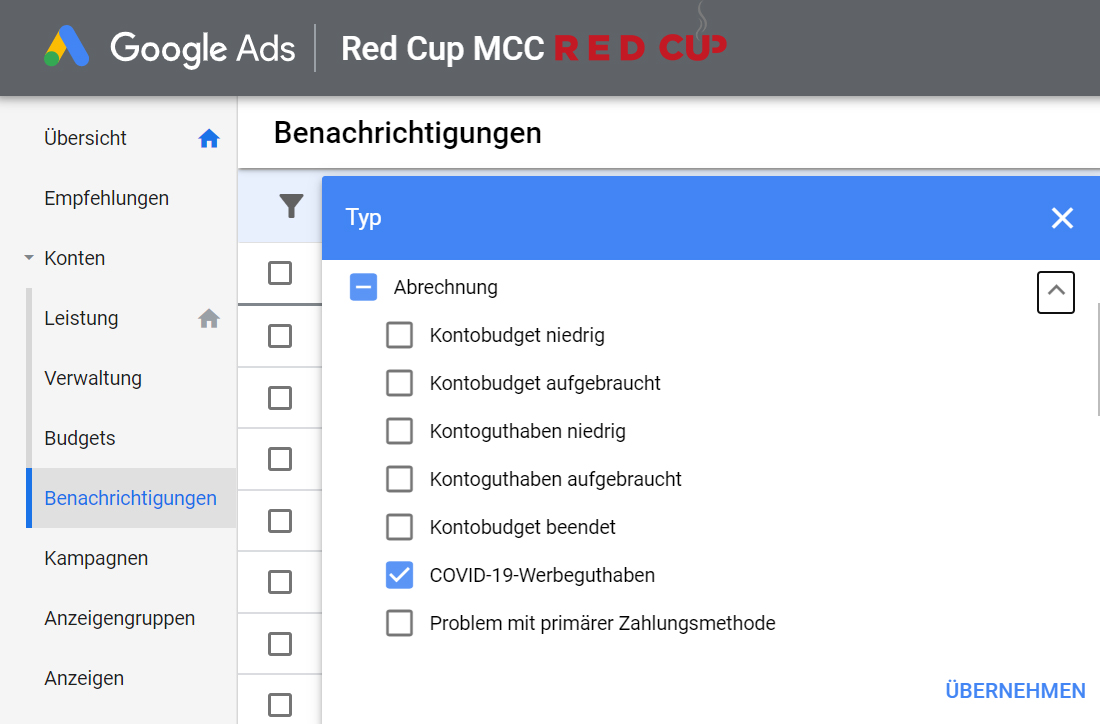Click the blue home icon beside Übersicht
The width and height of the screenshot is (1100, 724).
(x=209, y=139)
